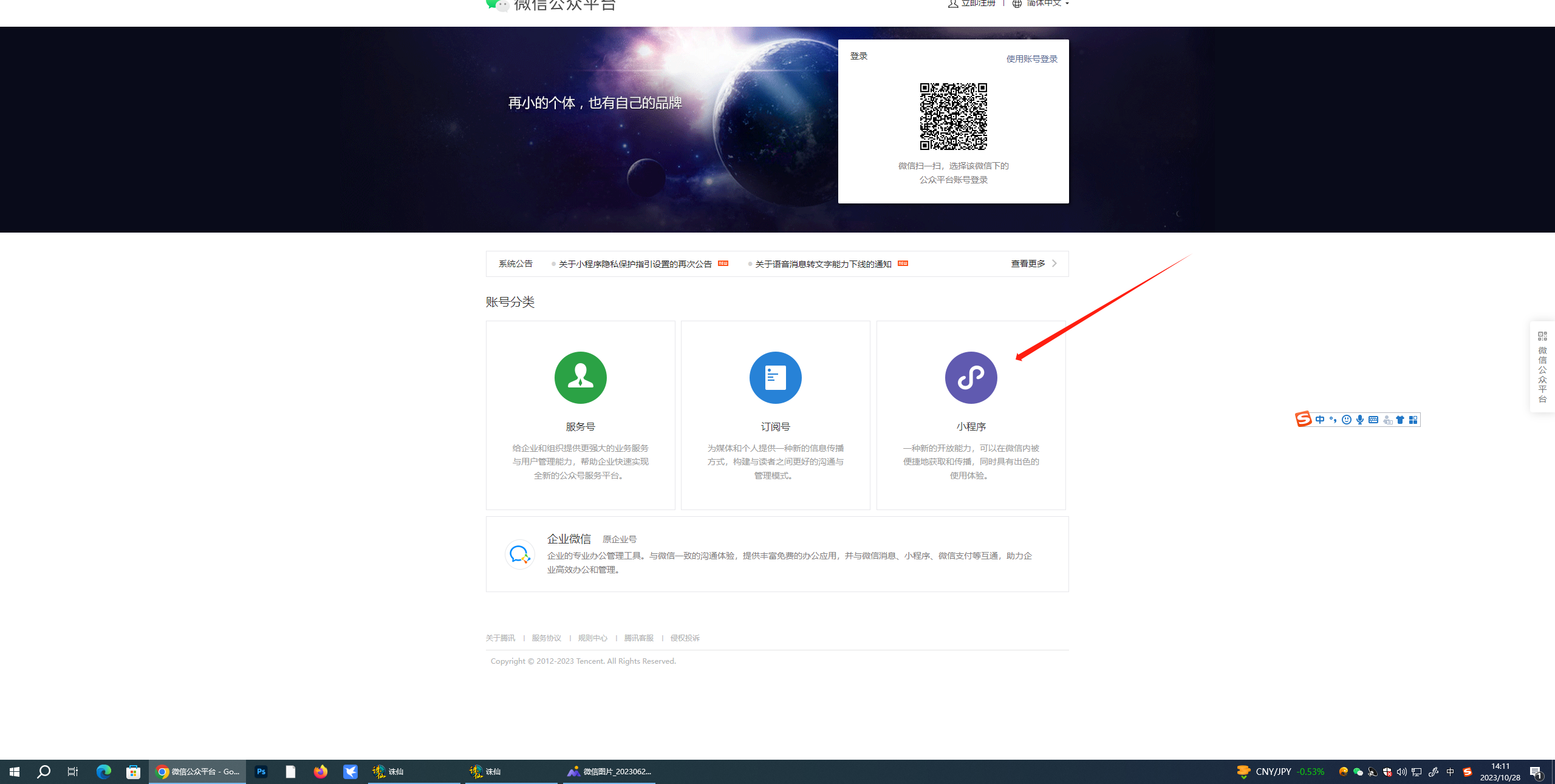Click voice input microphone on Sogou bar
This screenshot has width=1555, height=784.
[x=1359, y=420]
